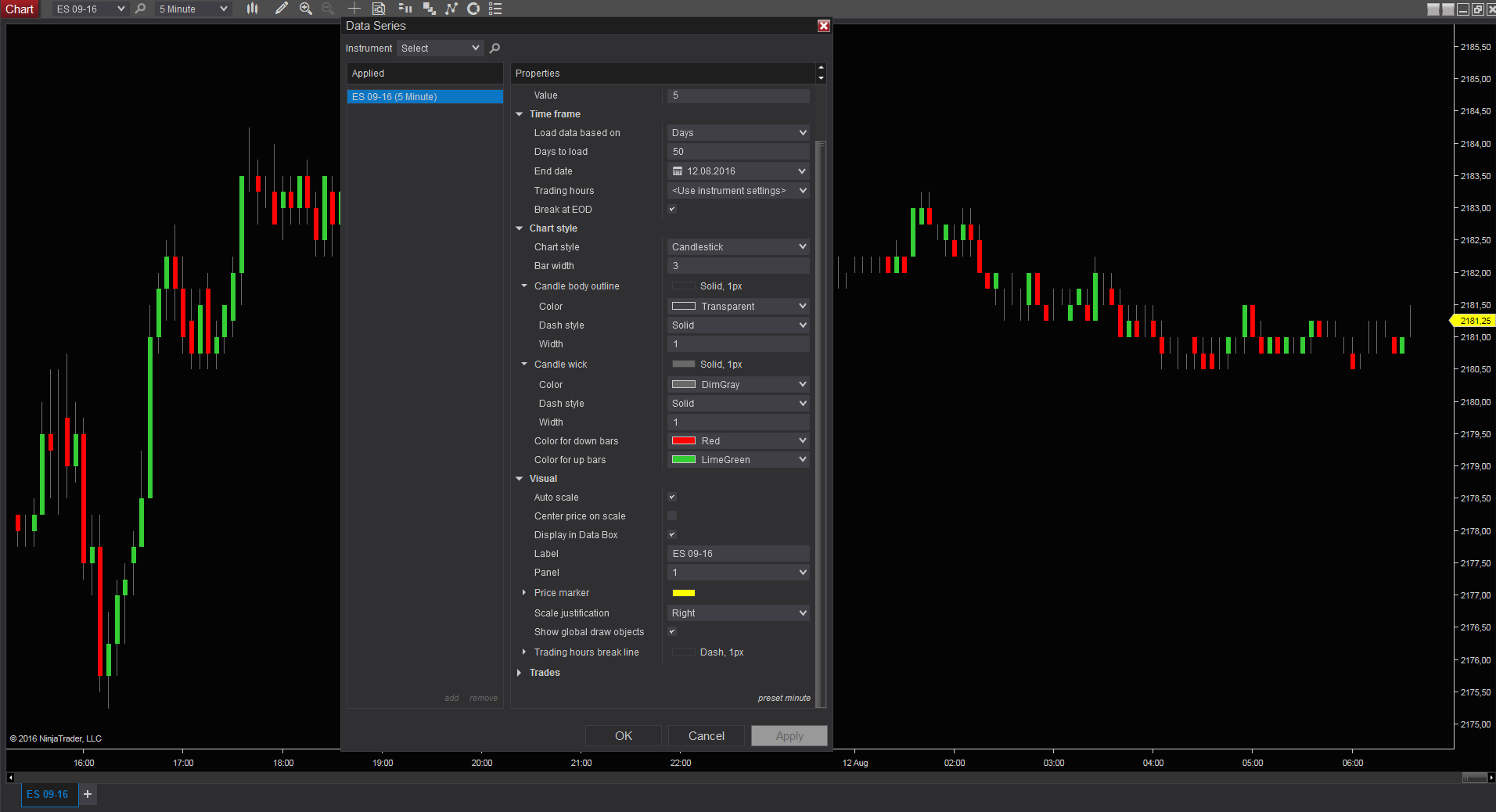
Task: Click the Bar width field
Action: tap(739, 266)
